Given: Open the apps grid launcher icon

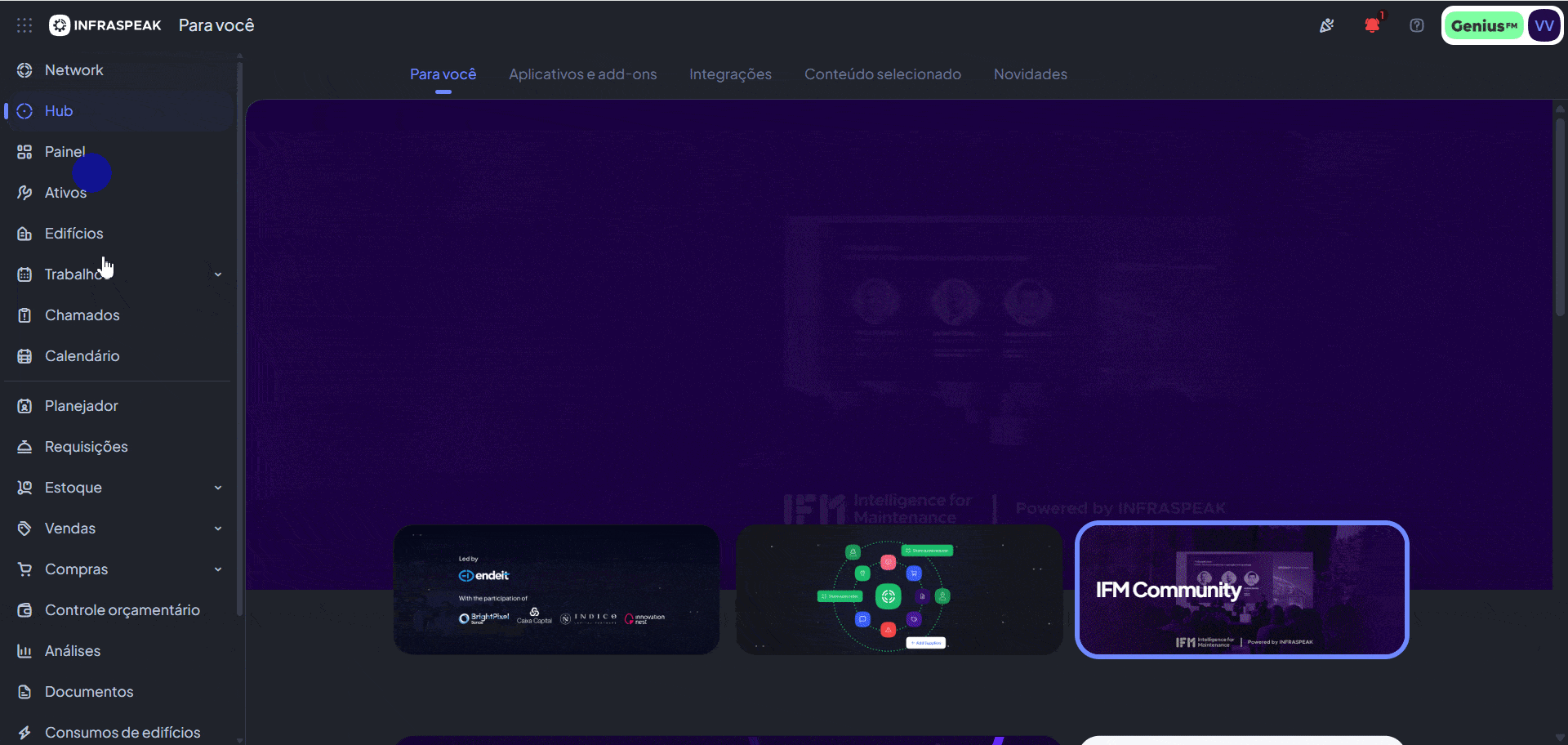Looking at the screenshot, I should (x=24, y=25).
